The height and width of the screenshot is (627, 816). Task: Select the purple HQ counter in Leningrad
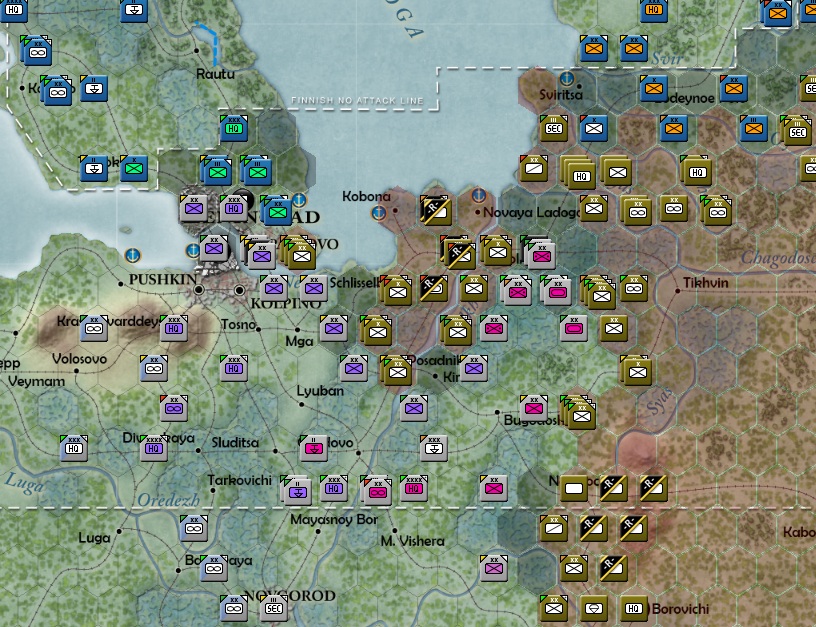point(234,208)
